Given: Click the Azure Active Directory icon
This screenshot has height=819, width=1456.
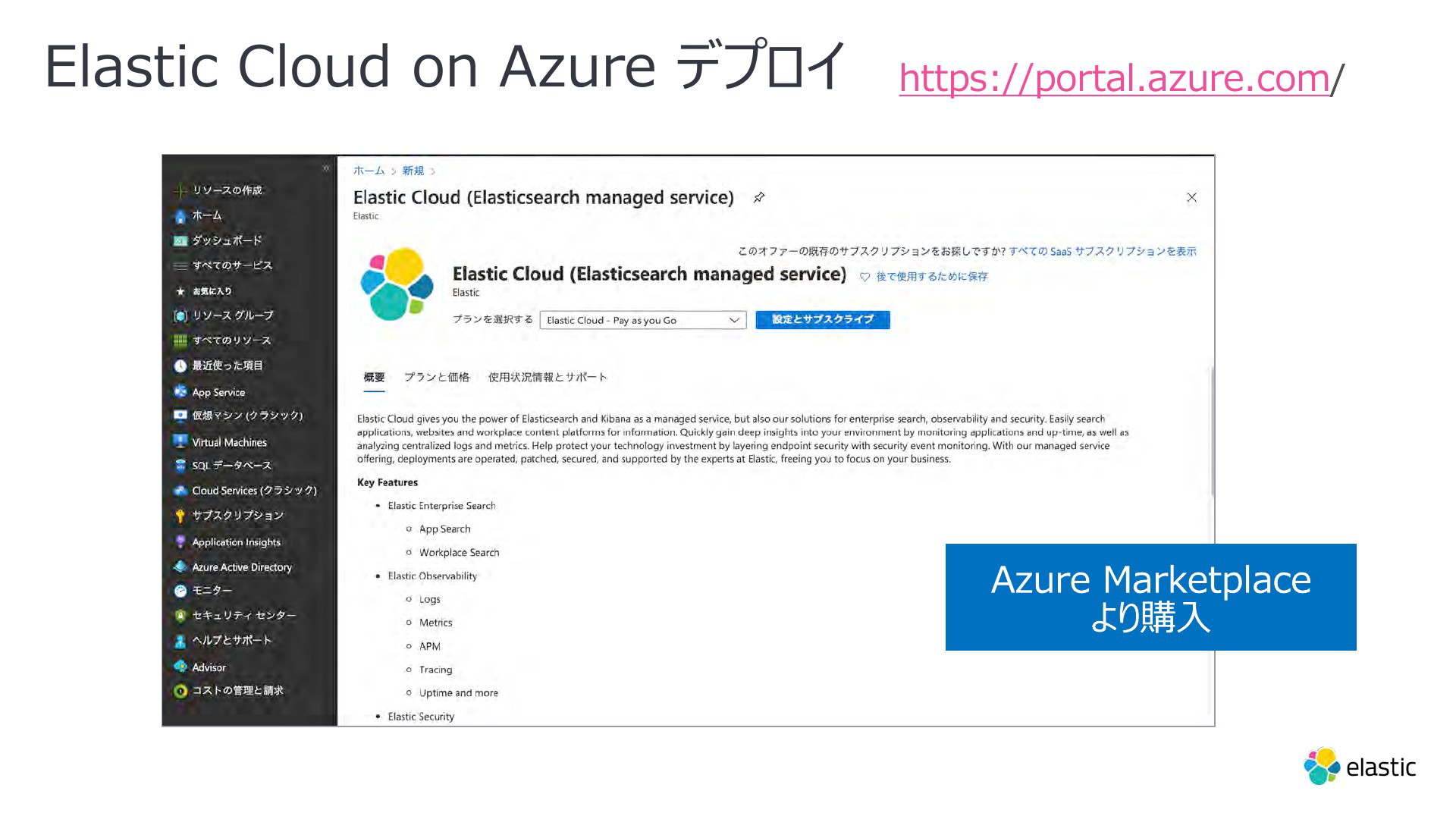Looking at the screenshot, I should pyautogui.click(x=180, y=566).
